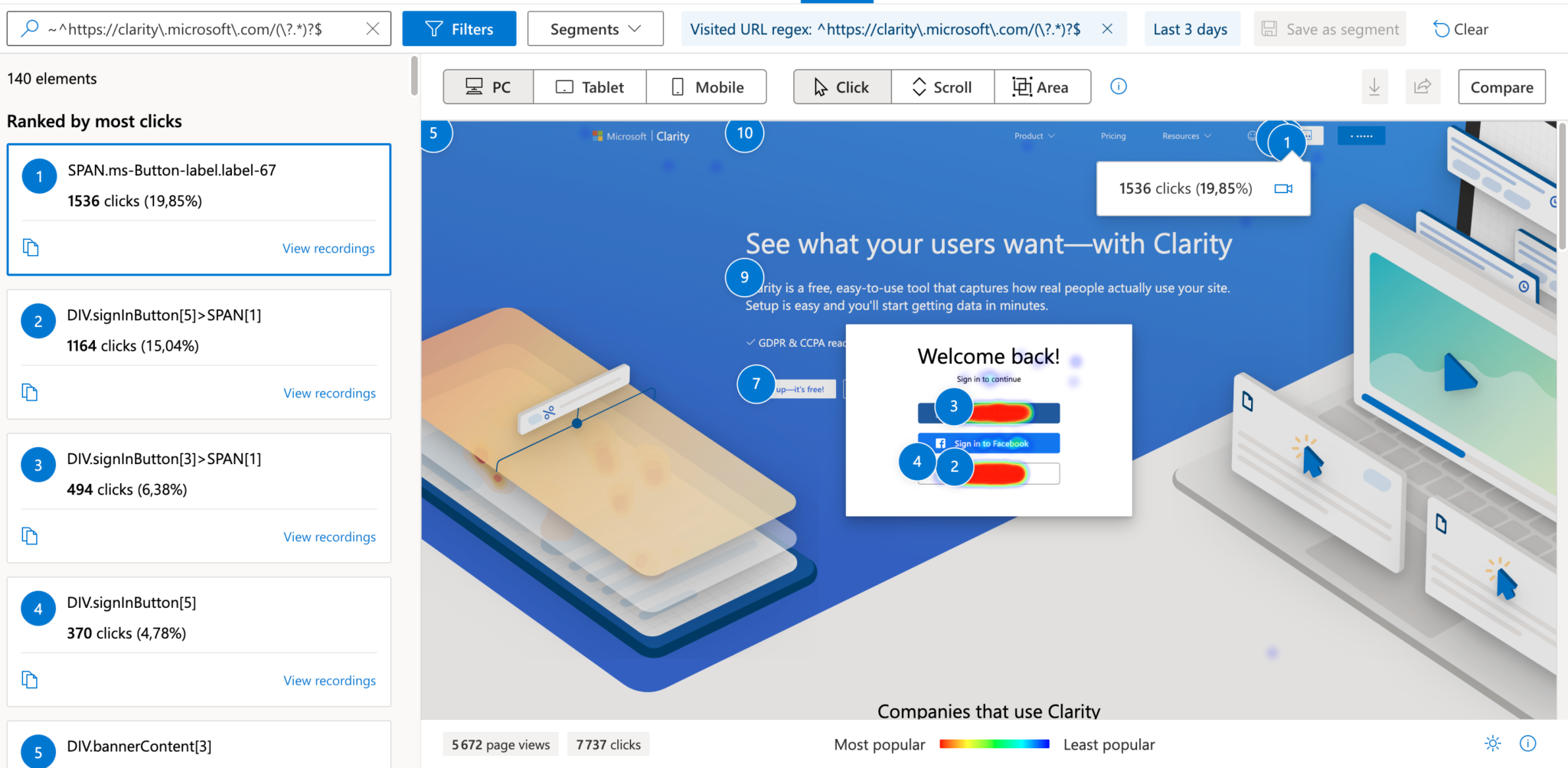Click heatmap marker number 5
This screenshot has height=768, width=1568.
click(x=434, y=133)
